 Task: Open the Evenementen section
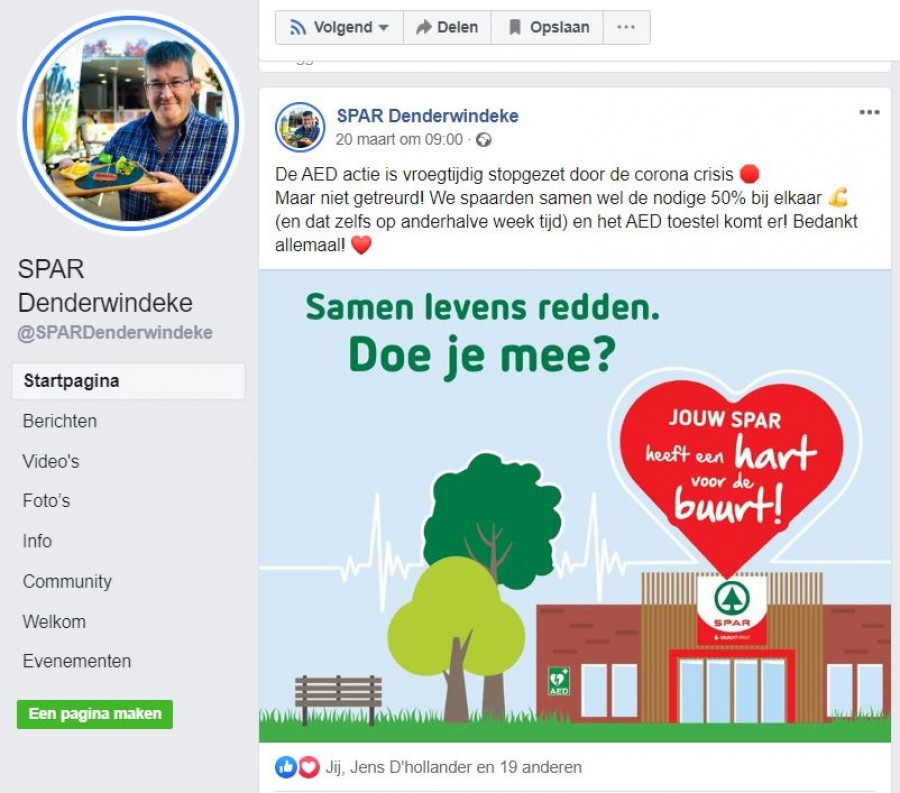click(x=77, y=661)
